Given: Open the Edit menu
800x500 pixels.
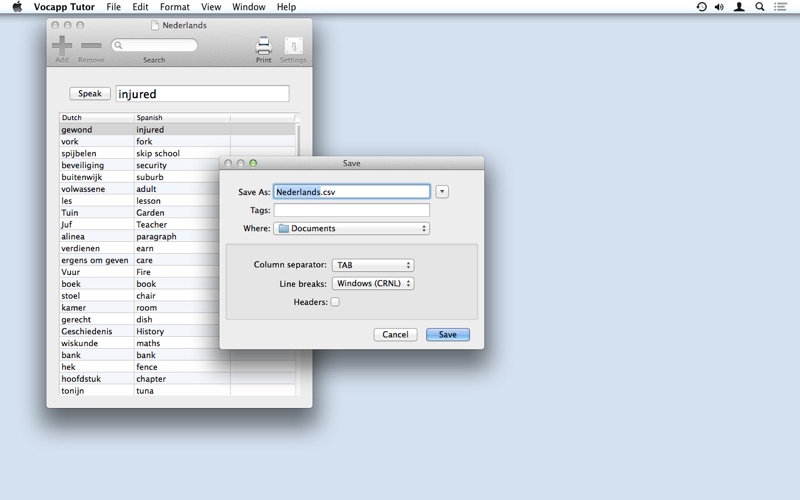Looking at the screenshot, I should 140,7.
